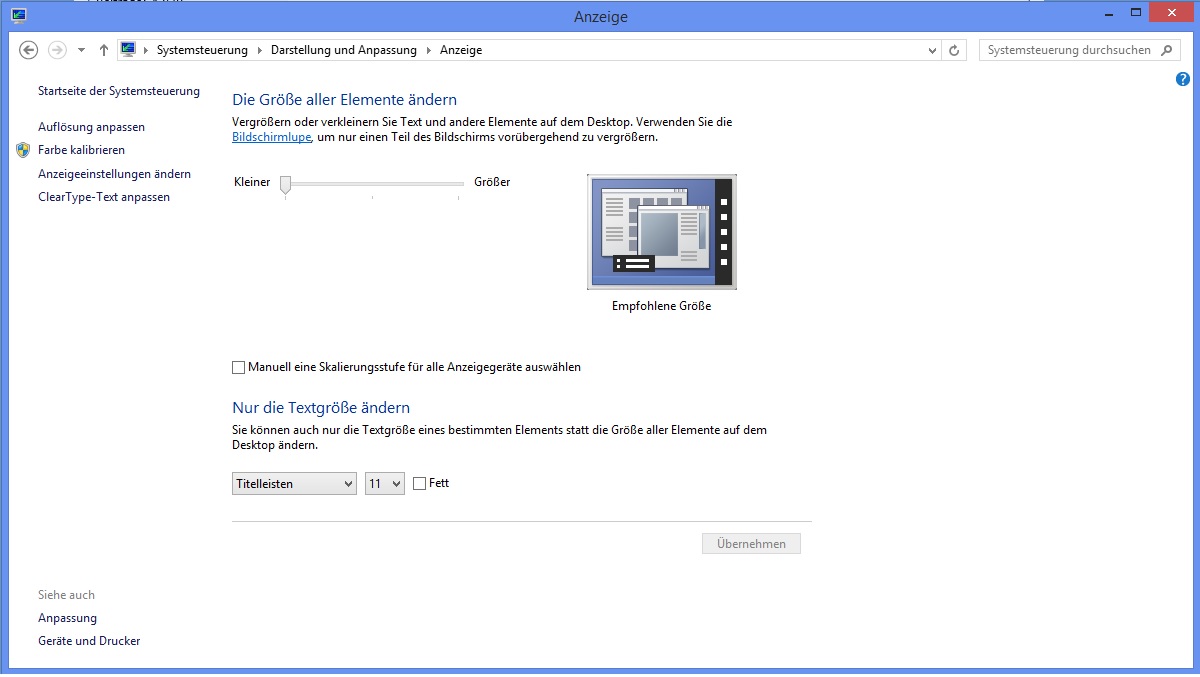
Task: Open Anzeigeeinstellungen ändern link
Action: (x=114, y=174)
